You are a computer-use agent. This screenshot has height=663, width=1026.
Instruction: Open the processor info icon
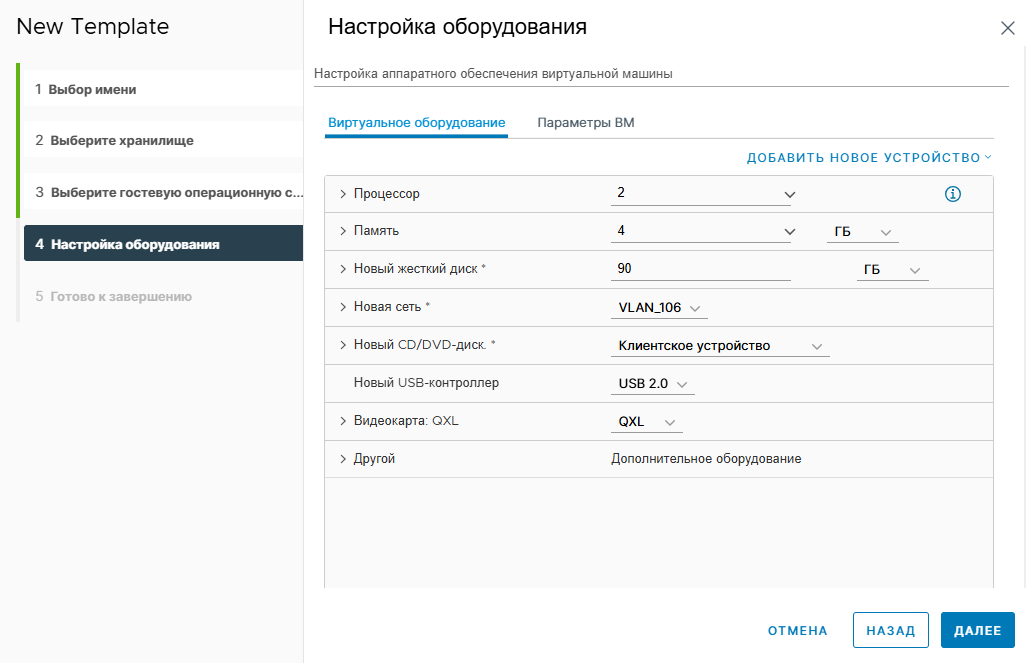953,194
